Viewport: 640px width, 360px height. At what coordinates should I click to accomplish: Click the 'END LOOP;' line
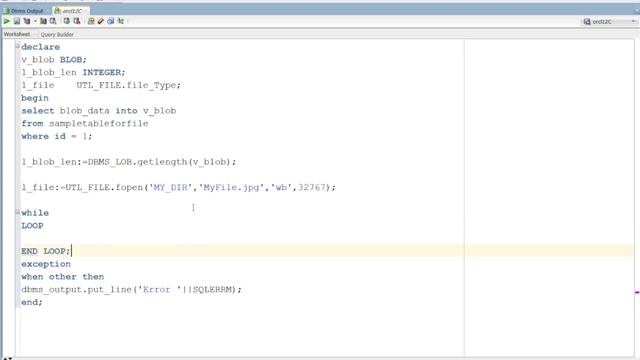click(x=46, y=251)
